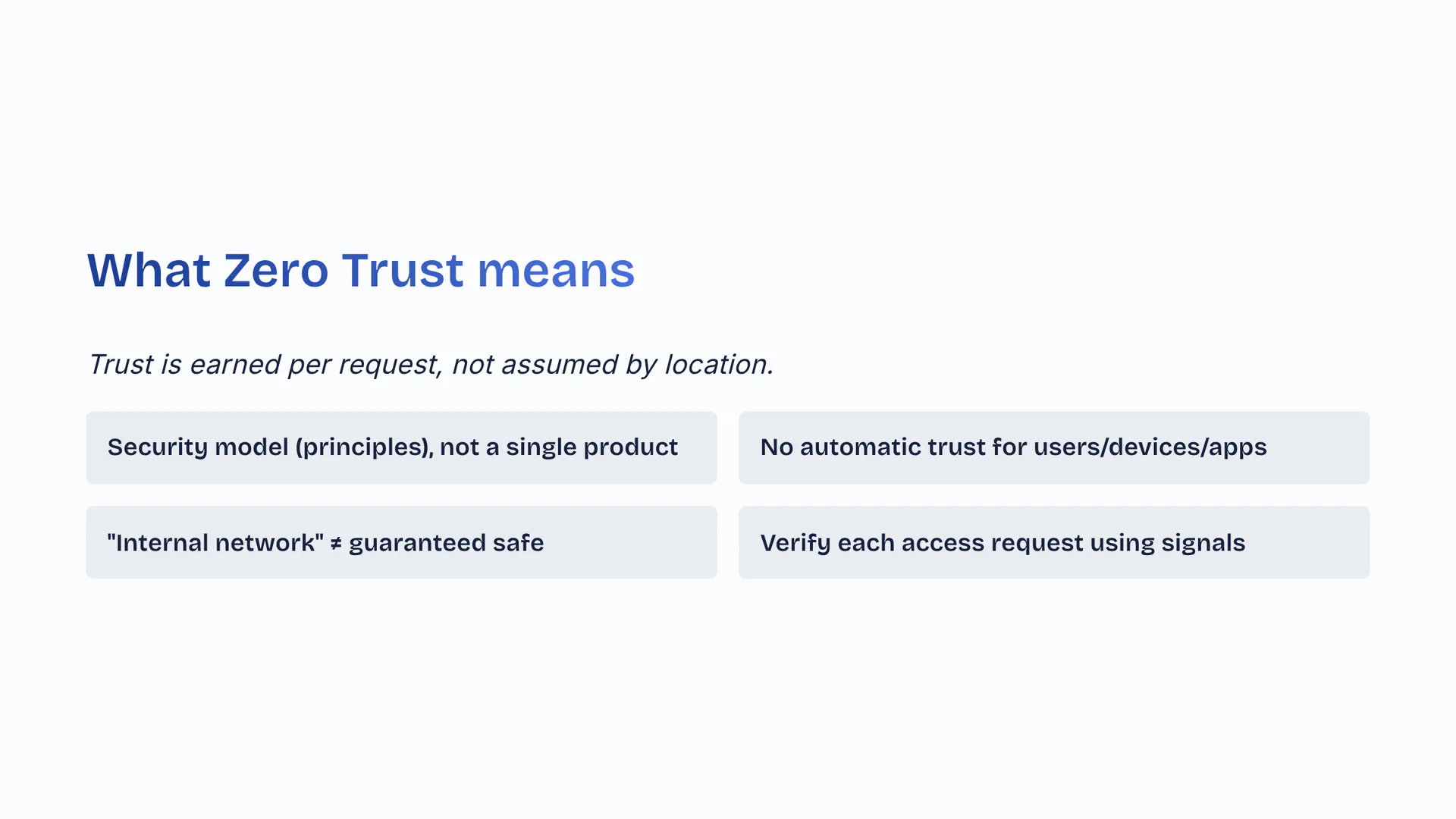Click the 'Internal network ≠ guaranteed safe' card

(401, 542)
